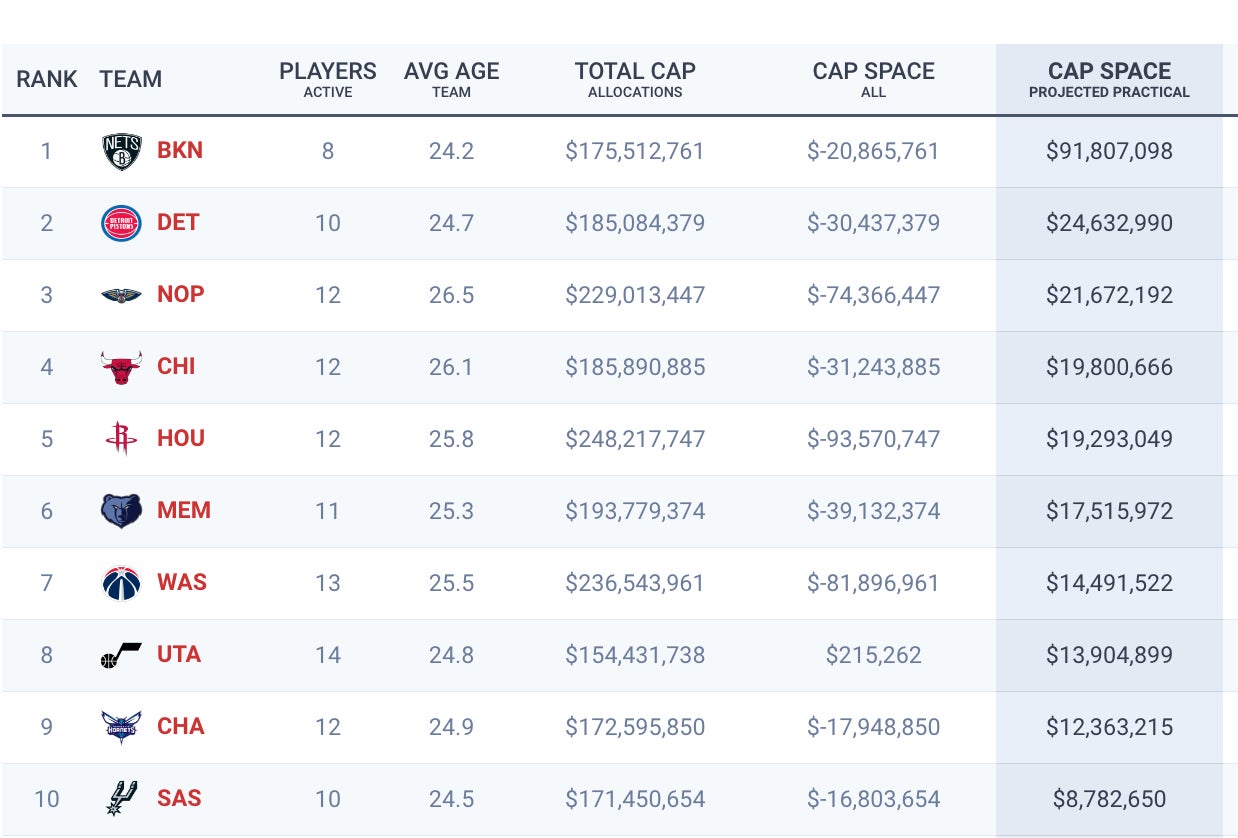Sort by Cap Space Projected Practical header
This screenshot has height=838, width=1238.
(x=1109, y=80)
